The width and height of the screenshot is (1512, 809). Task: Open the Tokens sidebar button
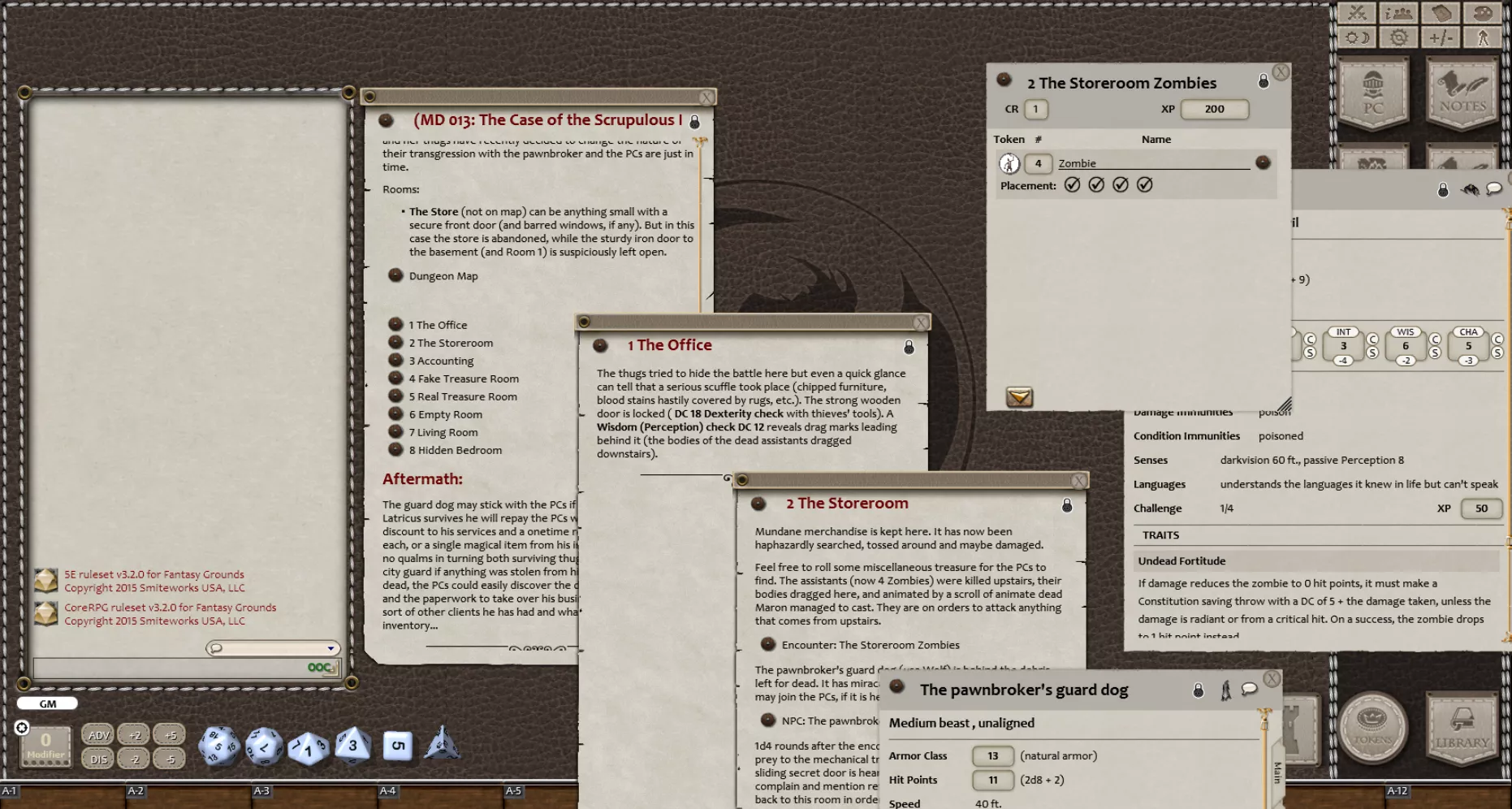click(1373, 726)
